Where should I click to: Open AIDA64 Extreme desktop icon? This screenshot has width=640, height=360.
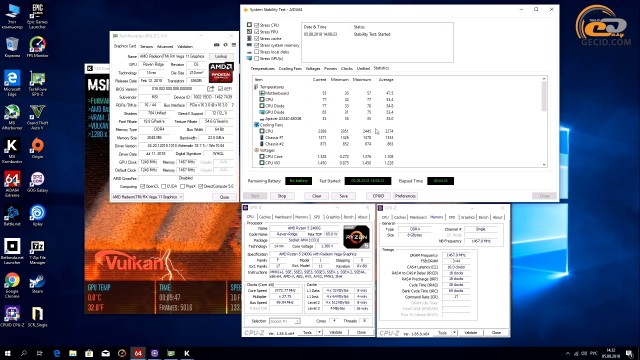12,184
